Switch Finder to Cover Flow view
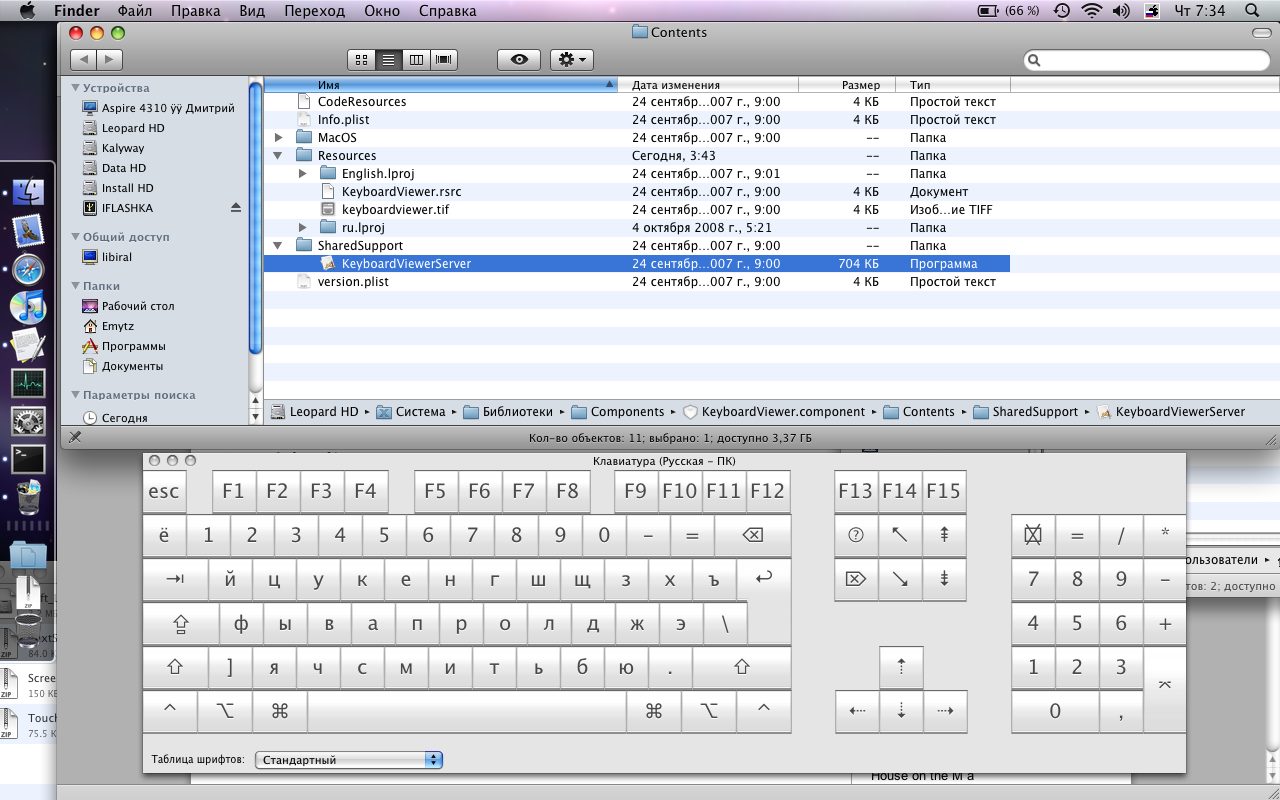1280x800 pixels. click(444, 60)
